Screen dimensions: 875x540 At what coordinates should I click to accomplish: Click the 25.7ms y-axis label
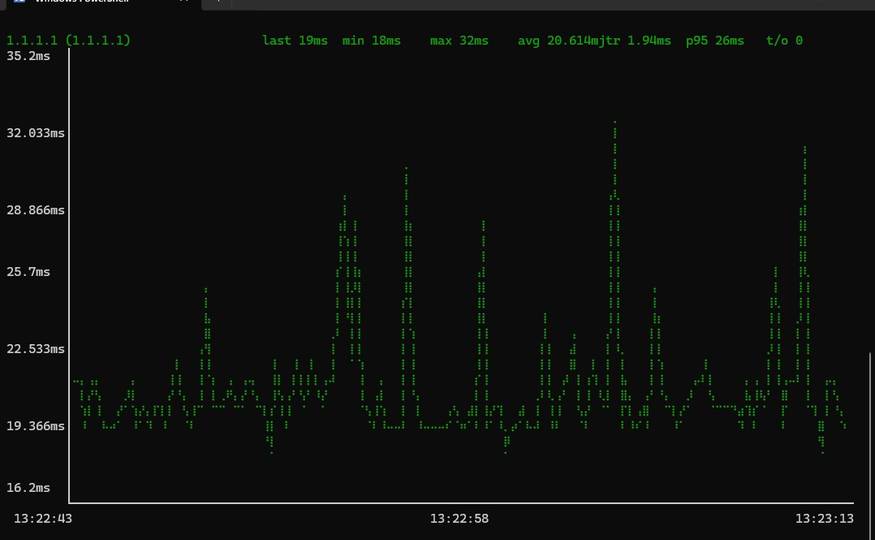(28, 272)
